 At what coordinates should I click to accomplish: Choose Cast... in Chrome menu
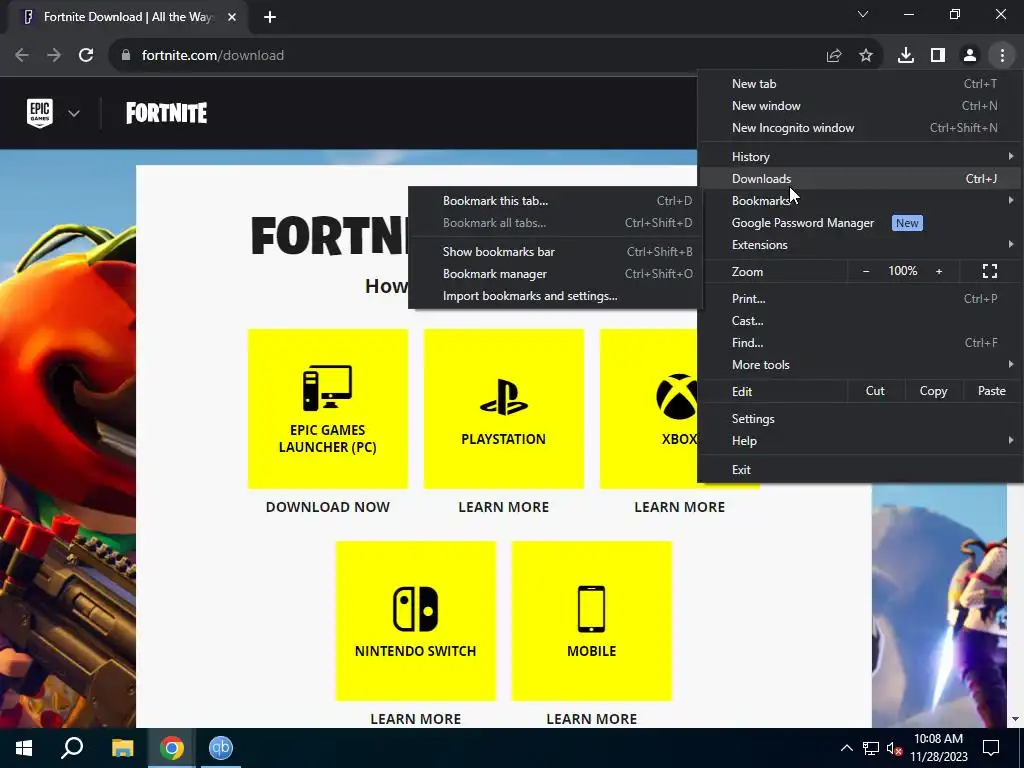(x=861, y=321)
